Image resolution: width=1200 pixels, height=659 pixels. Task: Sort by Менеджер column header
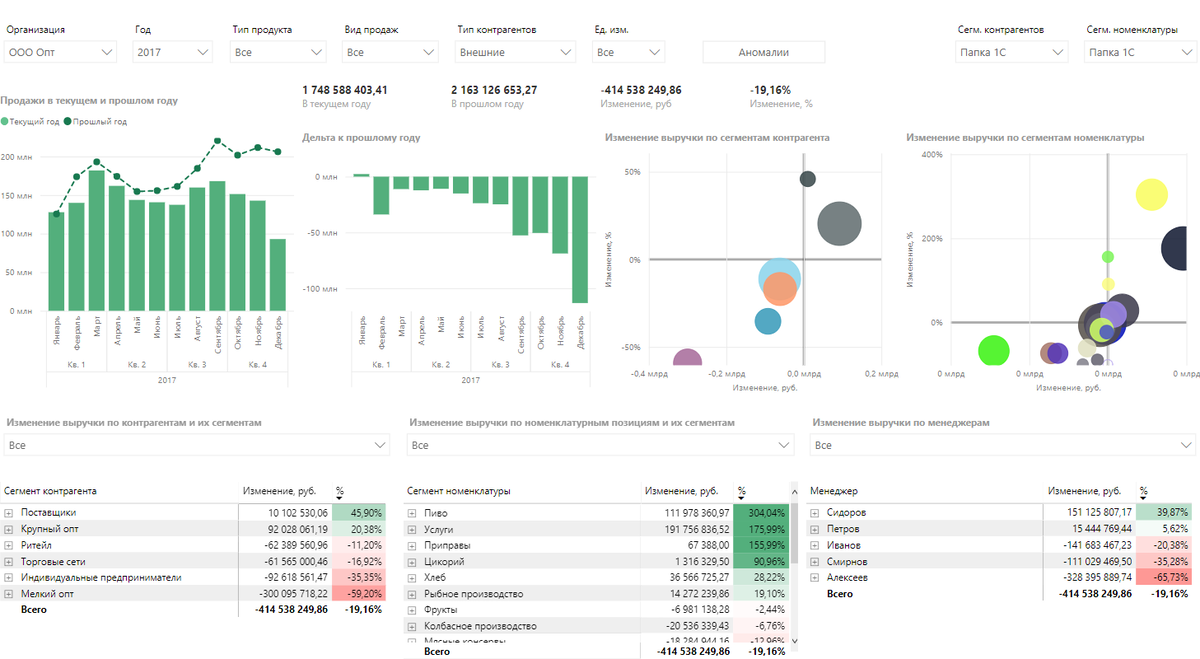pos(834,491)
